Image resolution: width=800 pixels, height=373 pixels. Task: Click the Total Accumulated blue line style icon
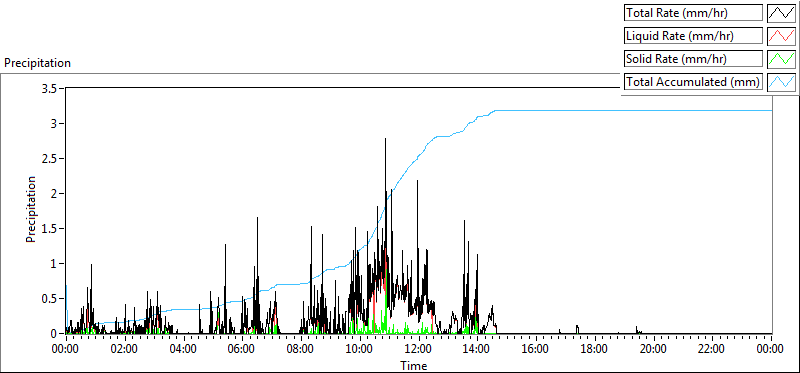[x=782, y=81]
